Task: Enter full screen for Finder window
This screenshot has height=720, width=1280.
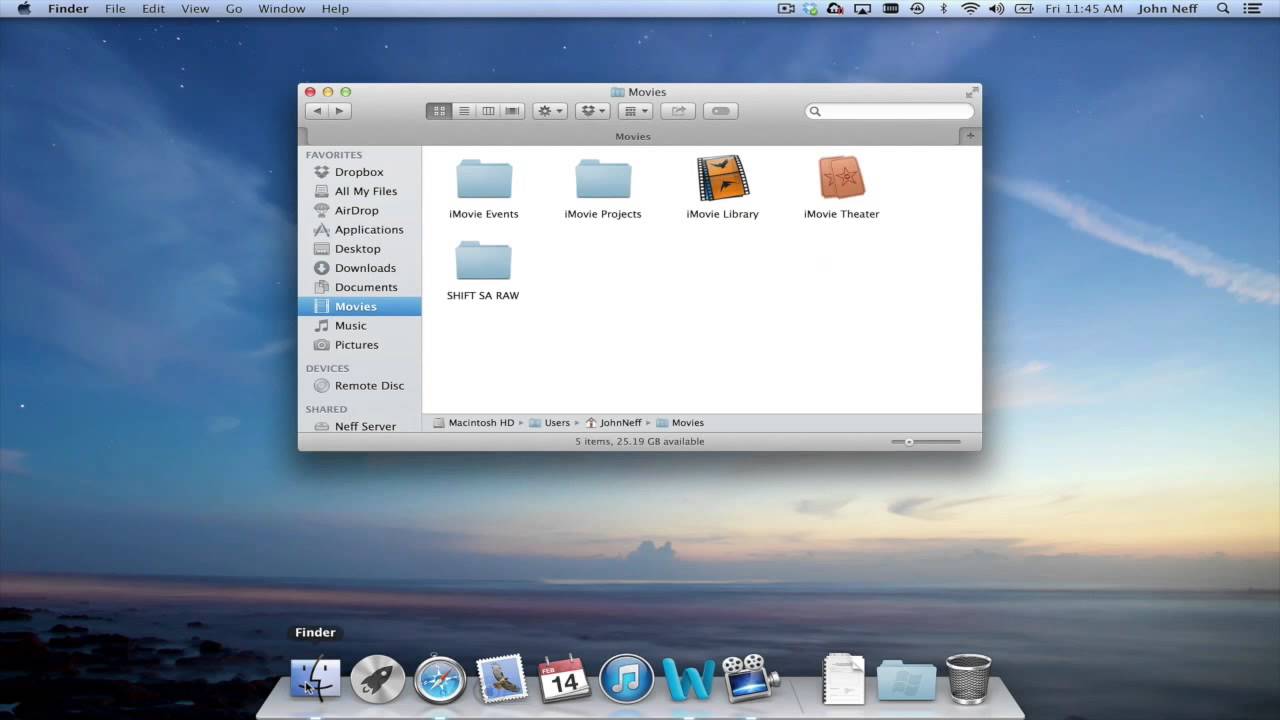Action: (x=971, y=92)
